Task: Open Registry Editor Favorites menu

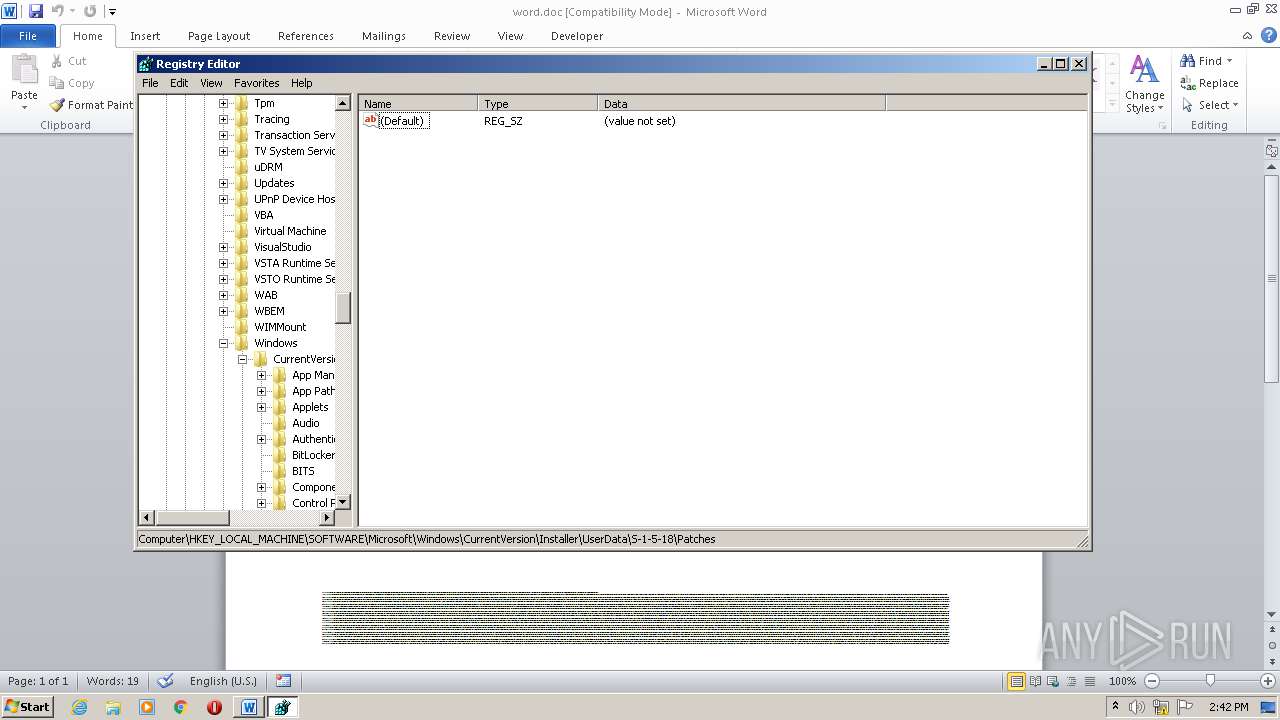Action: tap(257, 83)
